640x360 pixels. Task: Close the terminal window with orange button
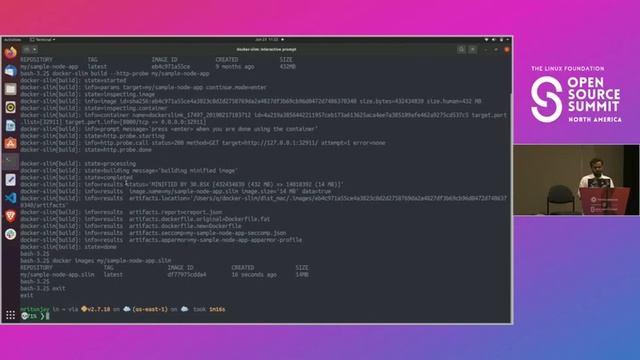point(507,49)
